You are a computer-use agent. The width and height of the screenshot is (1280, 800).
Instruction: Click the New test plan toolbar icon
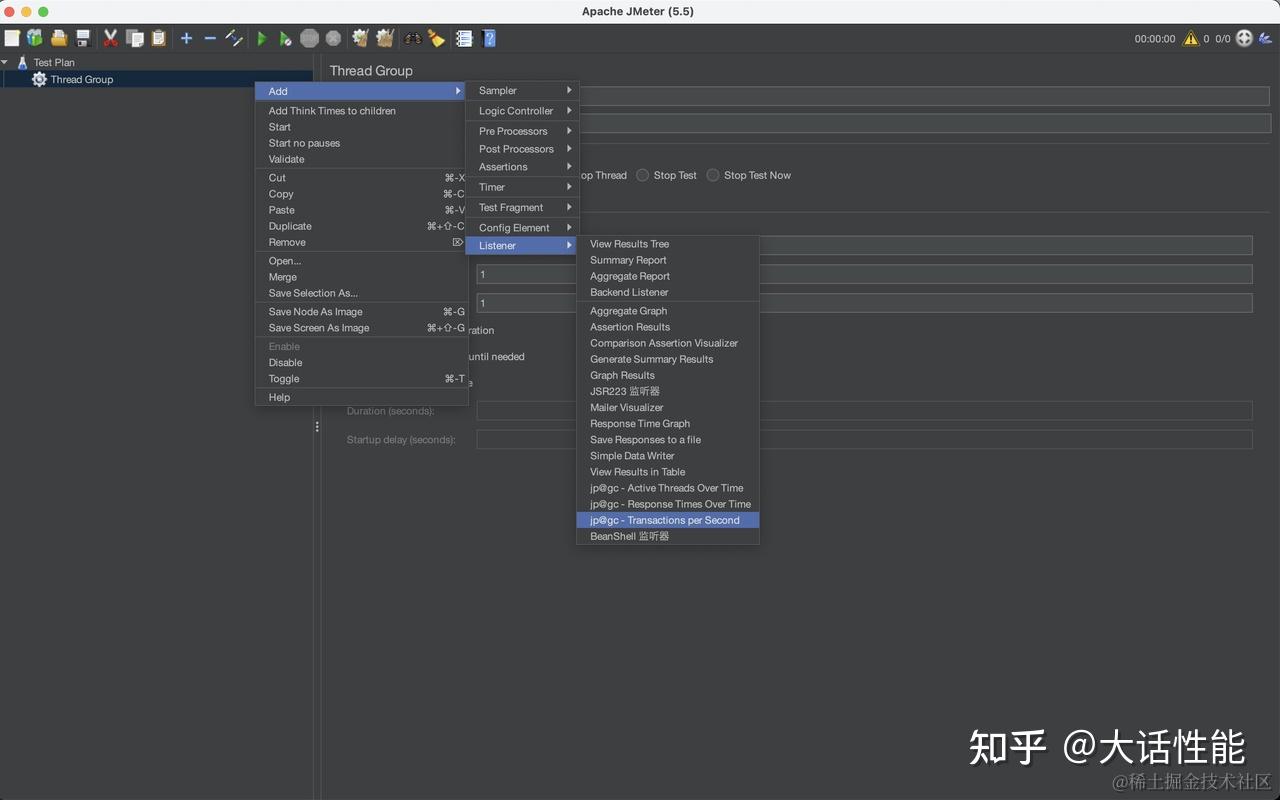[12, 38]
